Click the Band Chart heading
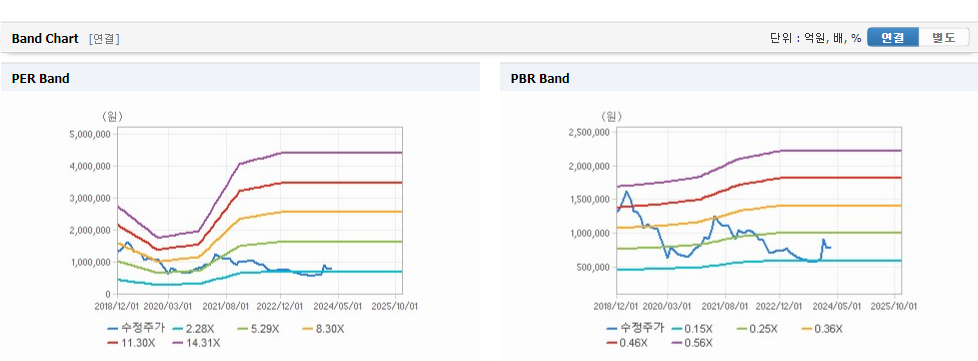The image size is (978, 361). click(45, 39)
